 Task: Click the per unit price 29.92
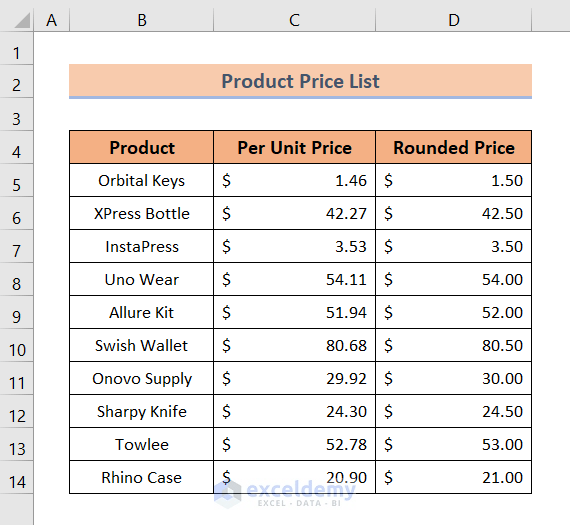point(294,378)
